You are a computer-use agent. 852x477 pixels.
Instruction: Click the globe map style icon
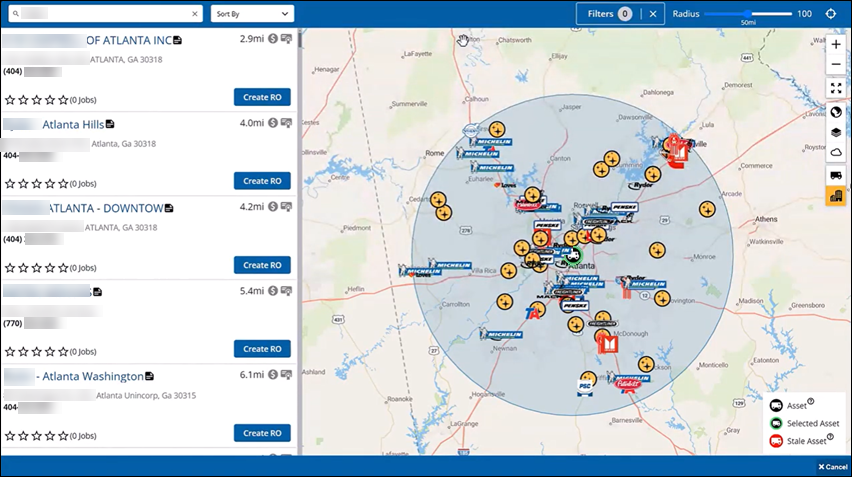[x=836, y=110]
